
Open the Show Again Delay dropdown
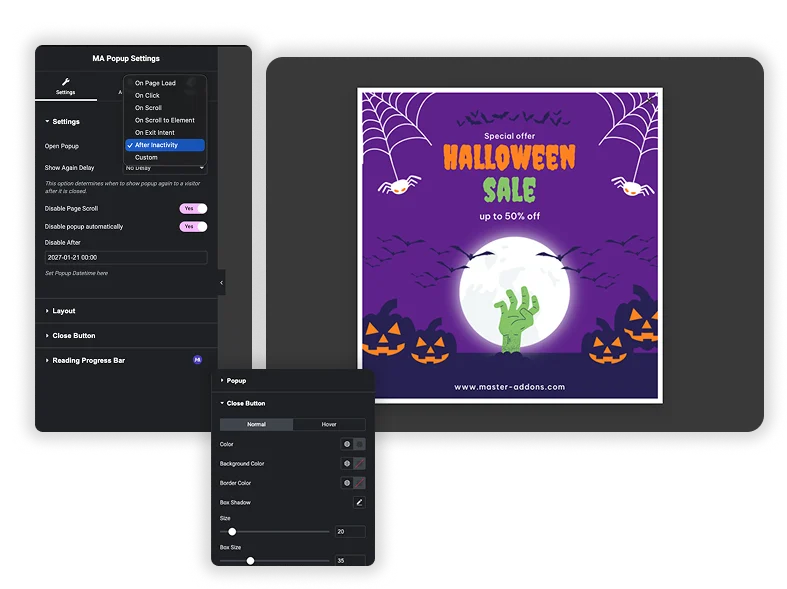[165, 168]
